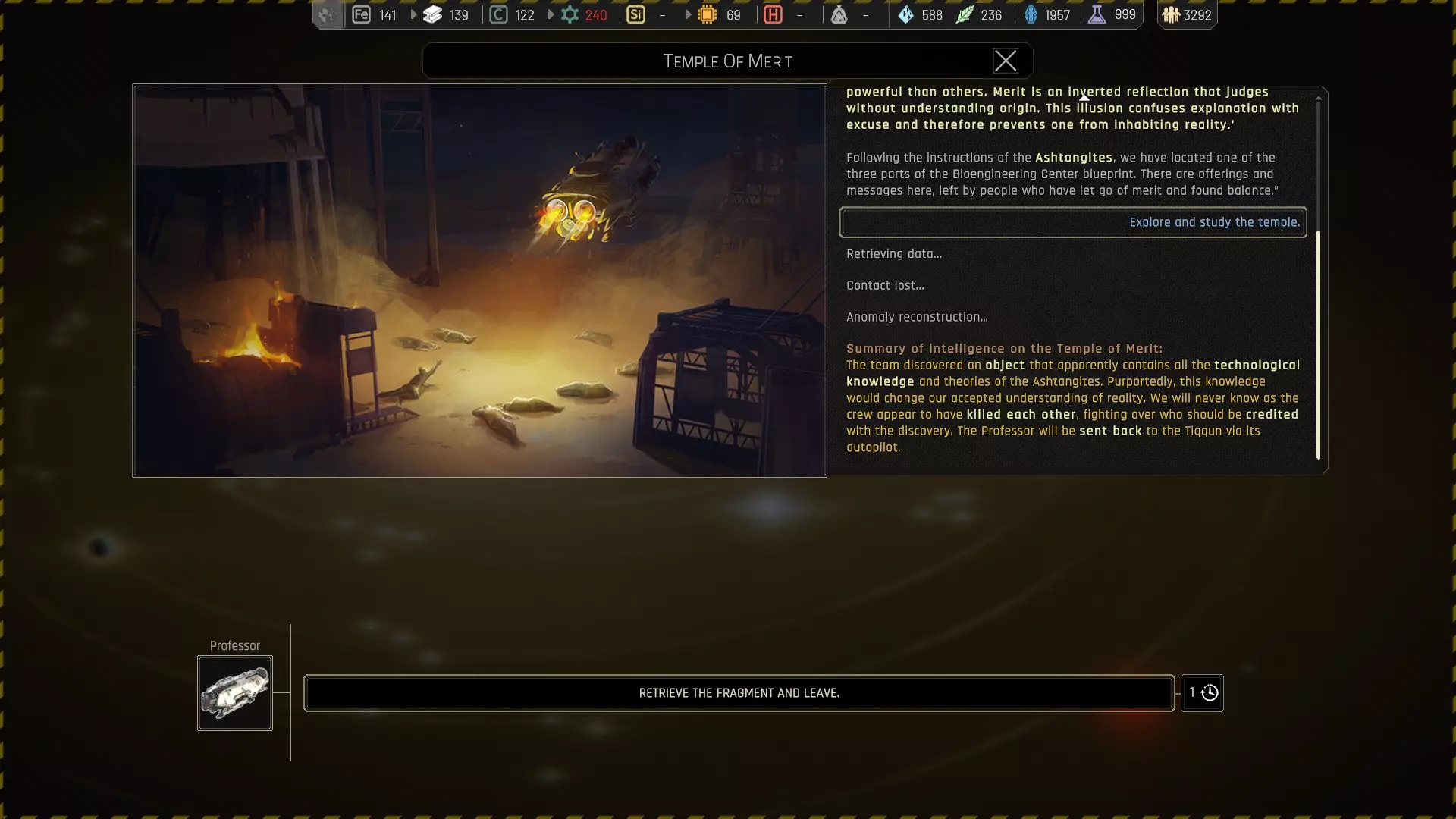
Task: Click the silicon (Si) resource icon
Action: [x=635, y=14]
